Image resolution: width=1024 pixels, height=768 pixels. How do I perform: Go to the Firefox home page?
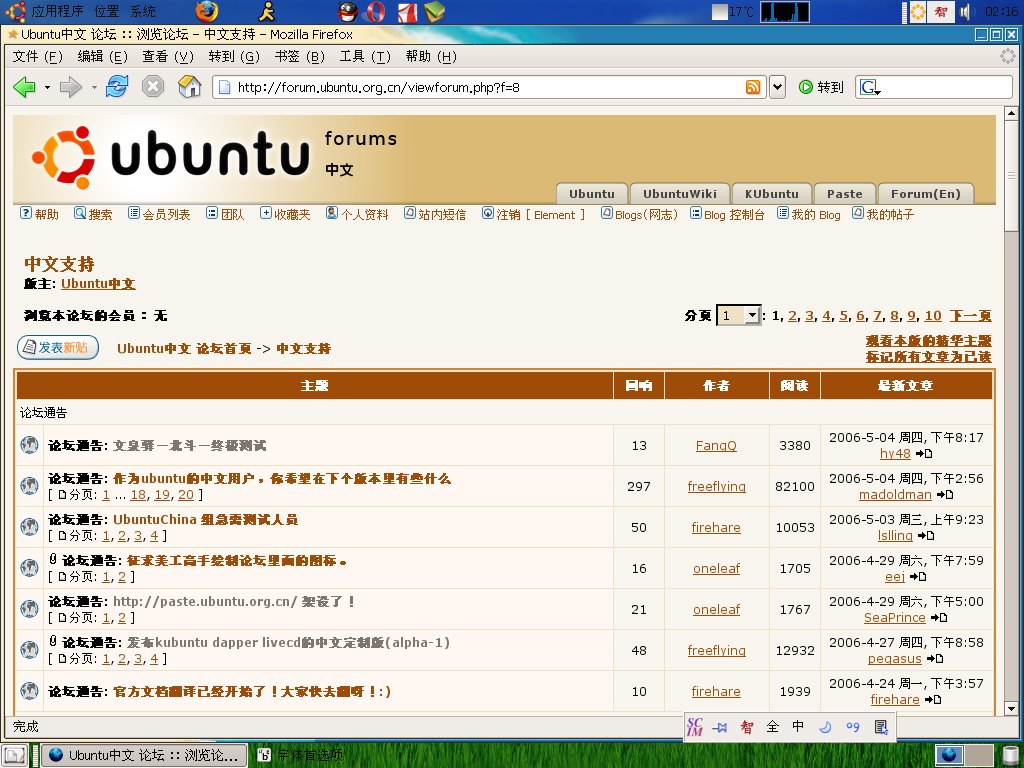tap(189, 86)
